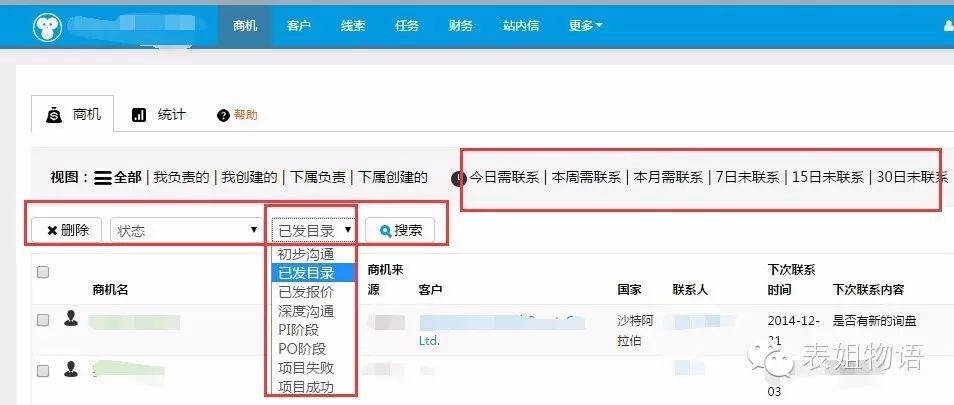Viewport: 954px width, 405px height.
Task: Choose 项目成功 in the dropdown list
Action: click(313, 387)
